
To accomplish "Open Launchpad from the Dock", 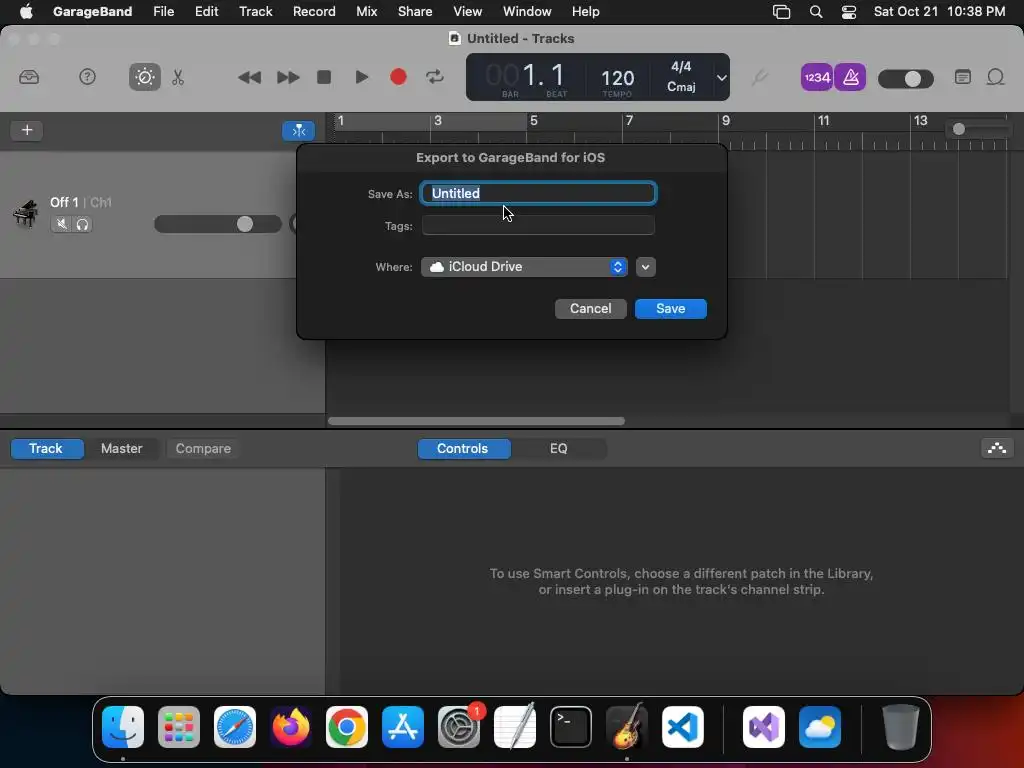I will pyautogui.click(x=179, y=727).
